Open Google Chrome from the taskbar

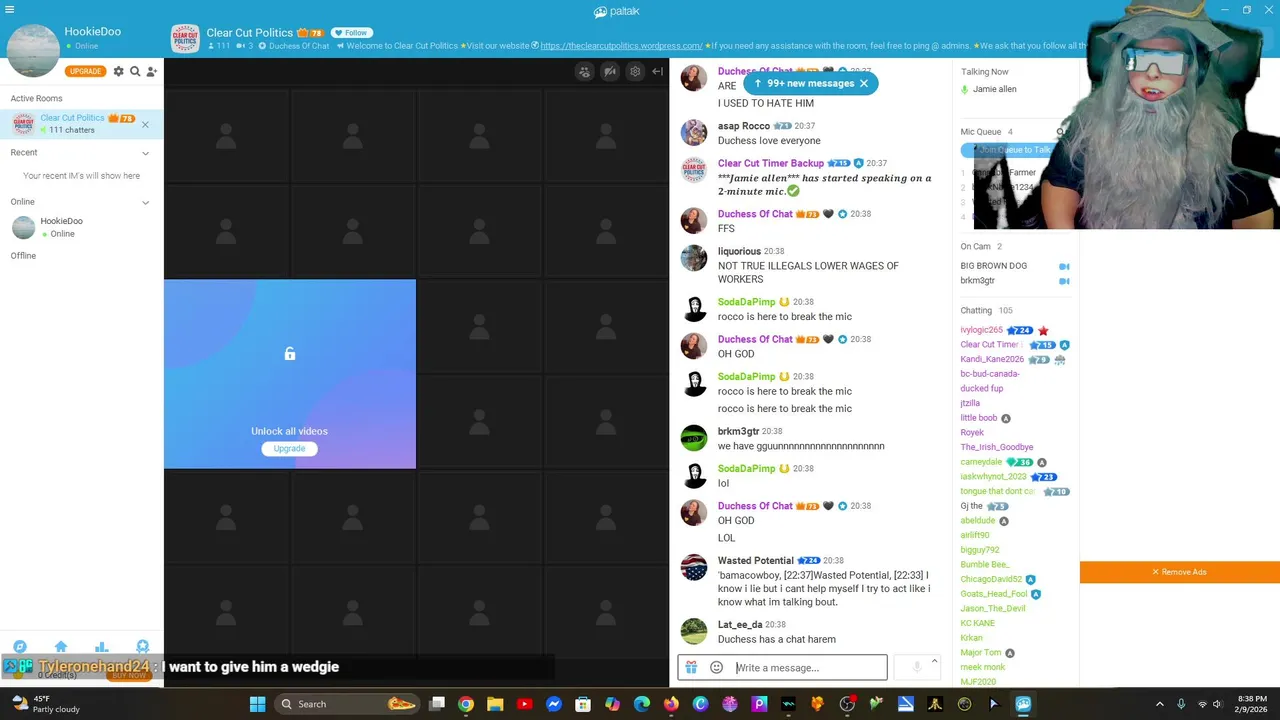(466, 704)
